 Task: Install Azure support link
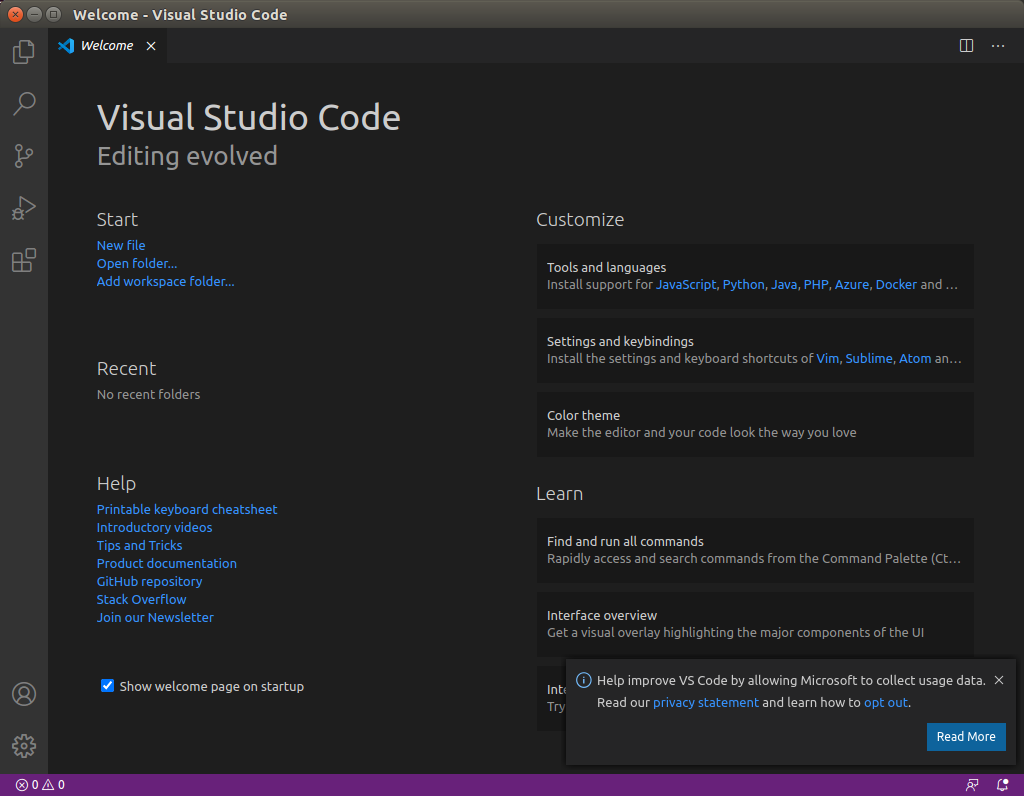tap(852, 285)
